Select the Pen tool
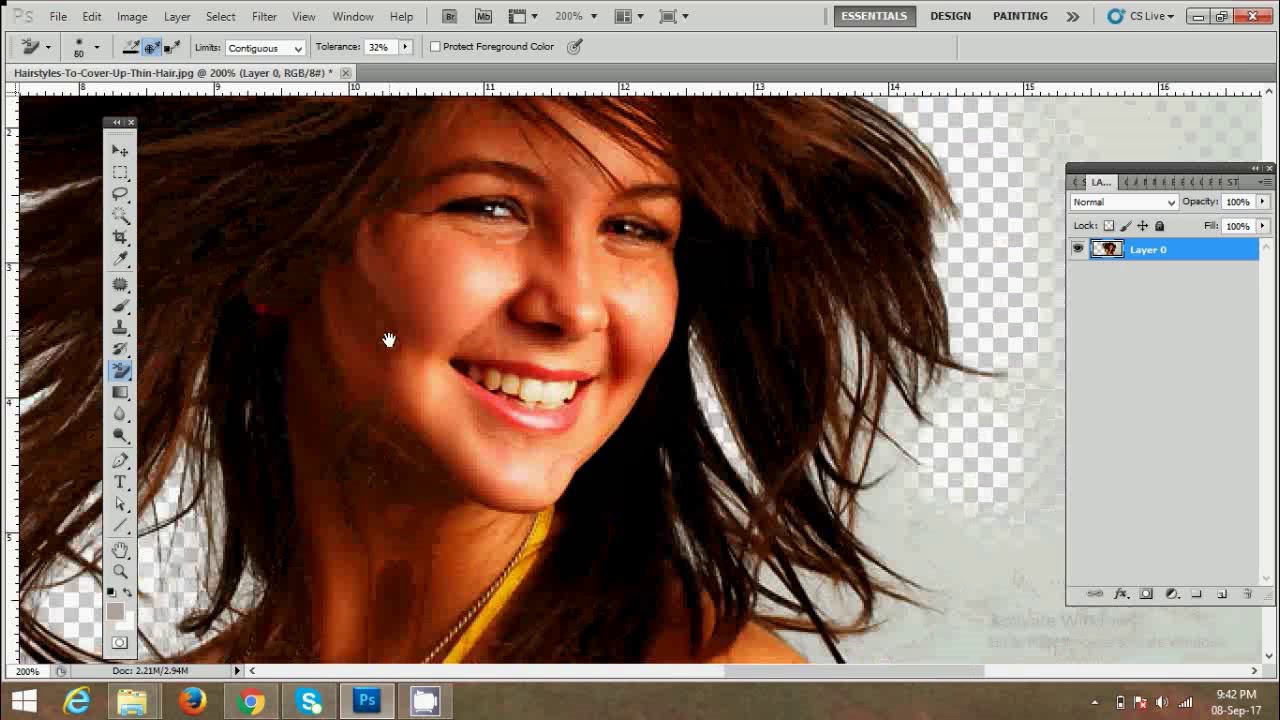 [x=120, y=461]
